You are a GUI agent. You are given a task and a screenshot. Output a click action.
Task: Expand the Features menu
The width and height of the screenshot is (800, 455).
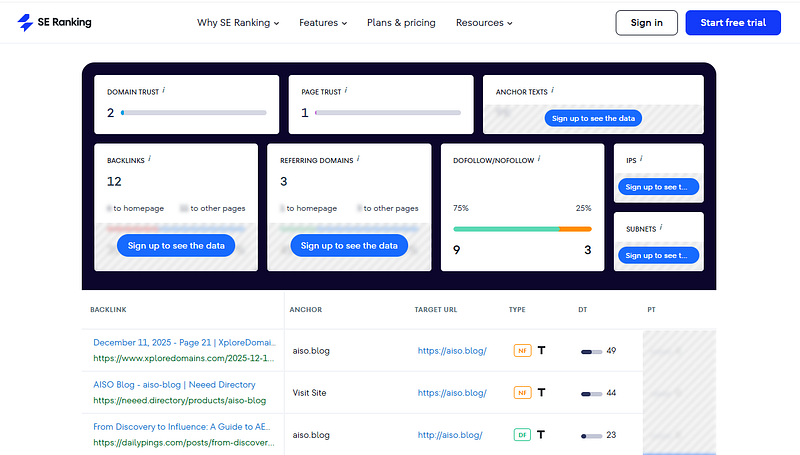point(323,23)
